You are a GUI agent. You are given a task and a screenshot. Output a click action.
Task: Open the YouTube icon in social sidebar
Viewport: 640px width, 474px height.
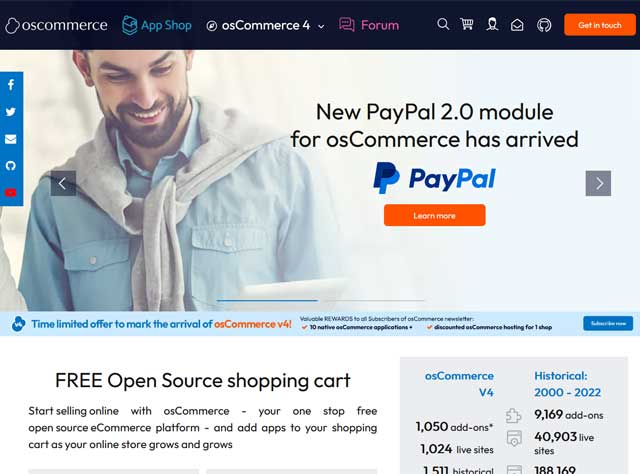[x=11, y=193]
